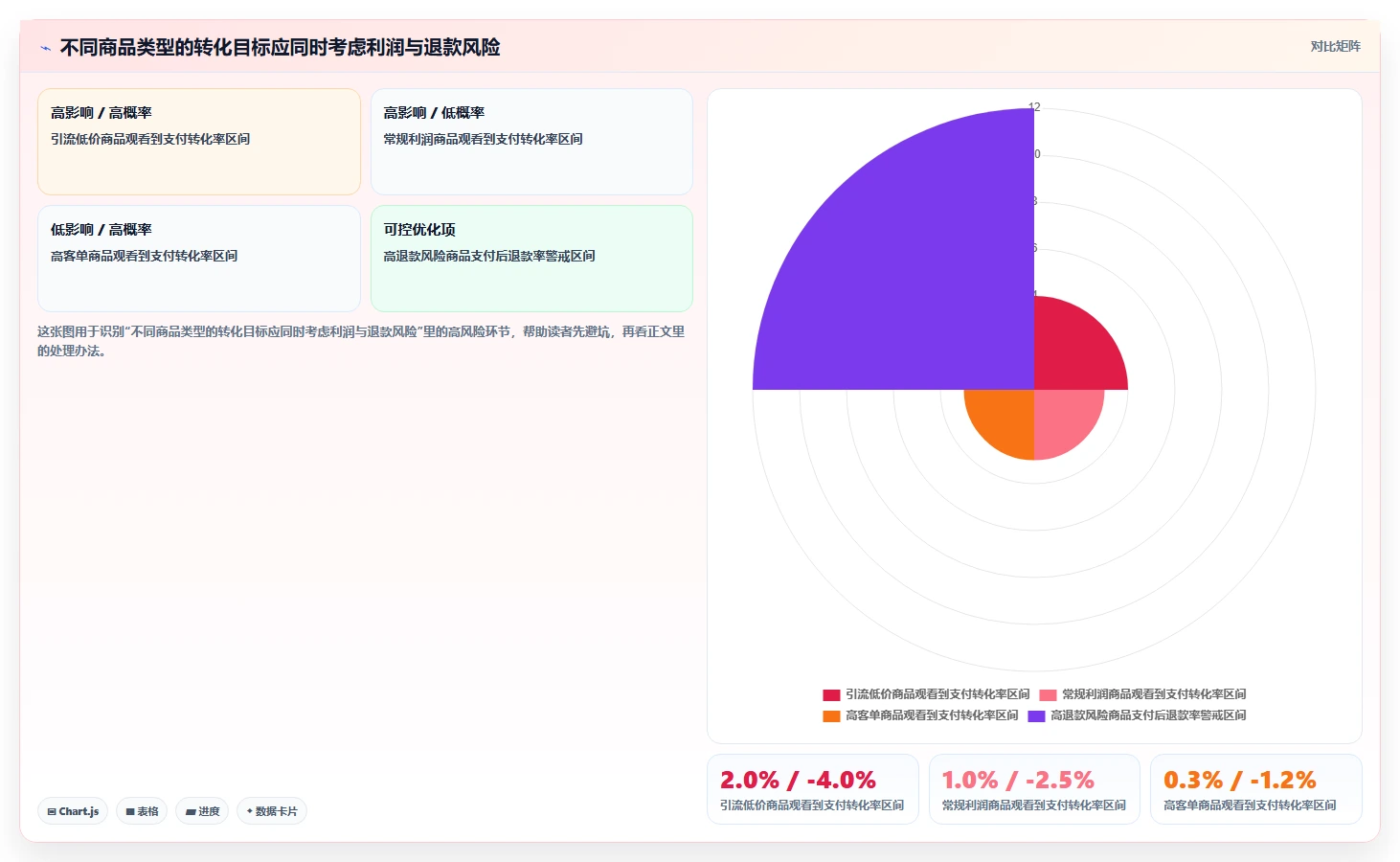
Task: Toggle 高退款风险商品支付后退款率警戒区间 legend swatch
Action: tap(1036, 715)
